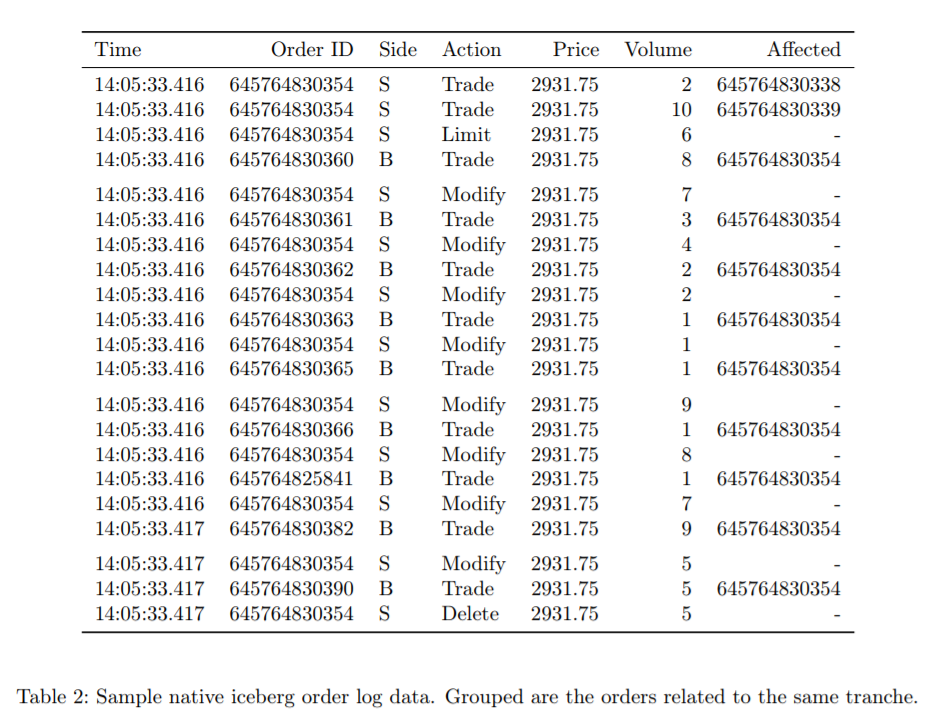Select order ID 645764830382
The width and height of the screenshot is (942, 723).
pyautogui.click(x=291, y=529)
